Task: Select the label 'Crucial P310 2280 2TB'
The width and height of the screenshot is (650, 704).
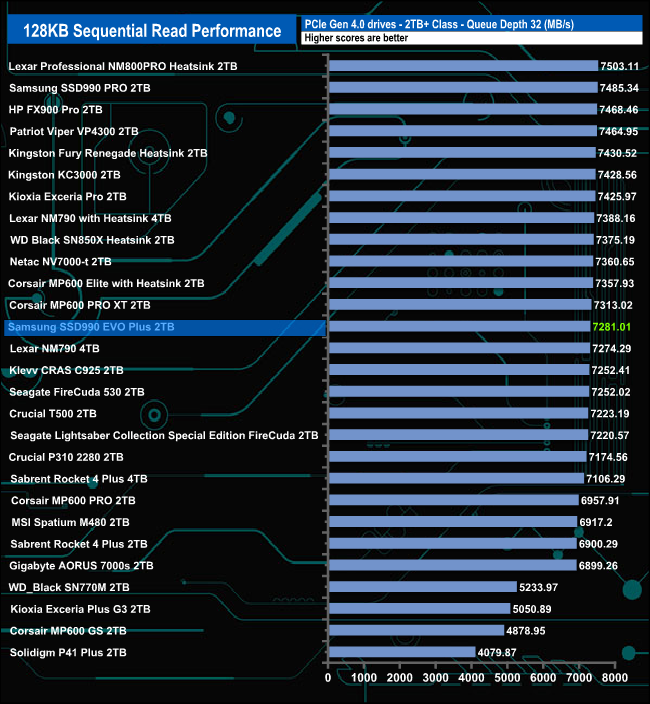Action: 66,457
